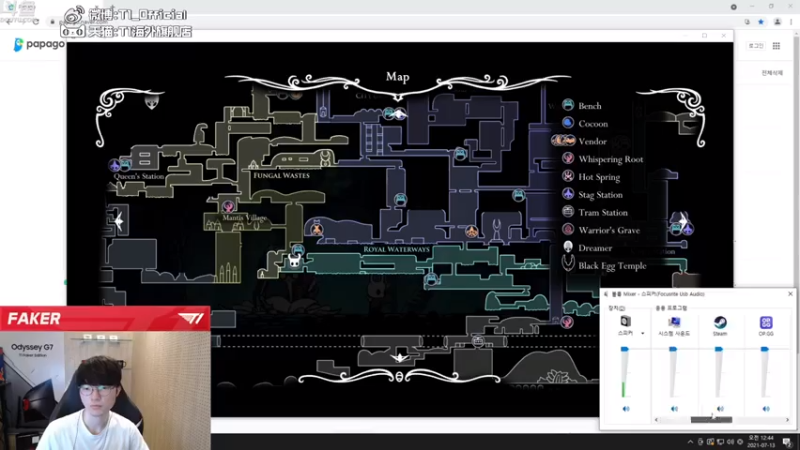Open the Papago apps grid icon
Viewport: 800px width, 450px height.
click(776, 46)
